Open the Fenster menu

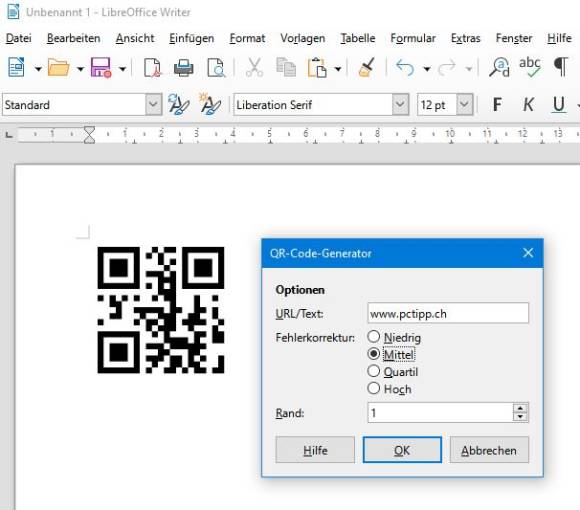514,38
